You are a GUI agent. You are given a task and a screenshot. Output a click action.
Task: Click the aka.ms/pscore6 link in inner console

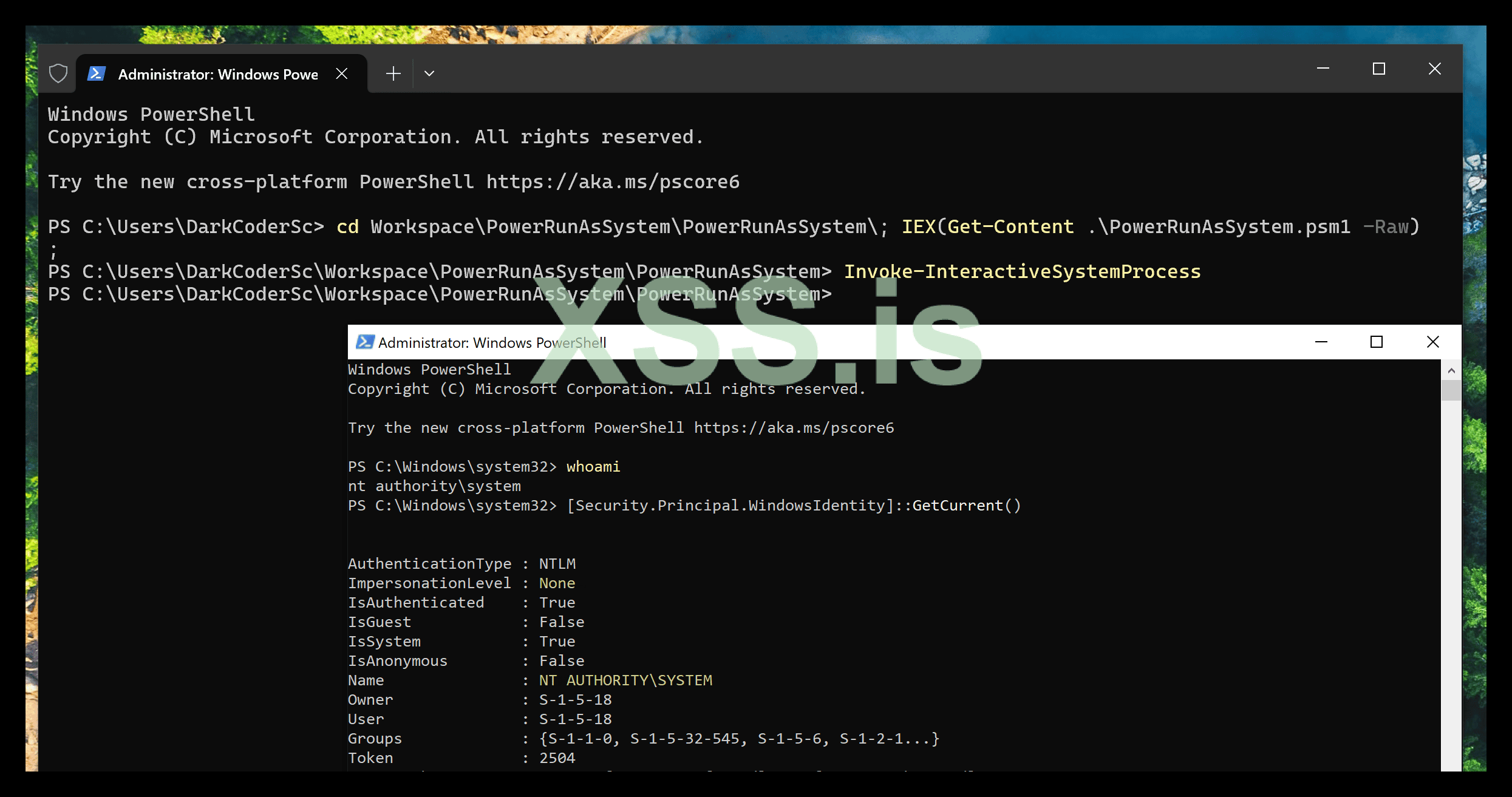[x=794, y=428]
